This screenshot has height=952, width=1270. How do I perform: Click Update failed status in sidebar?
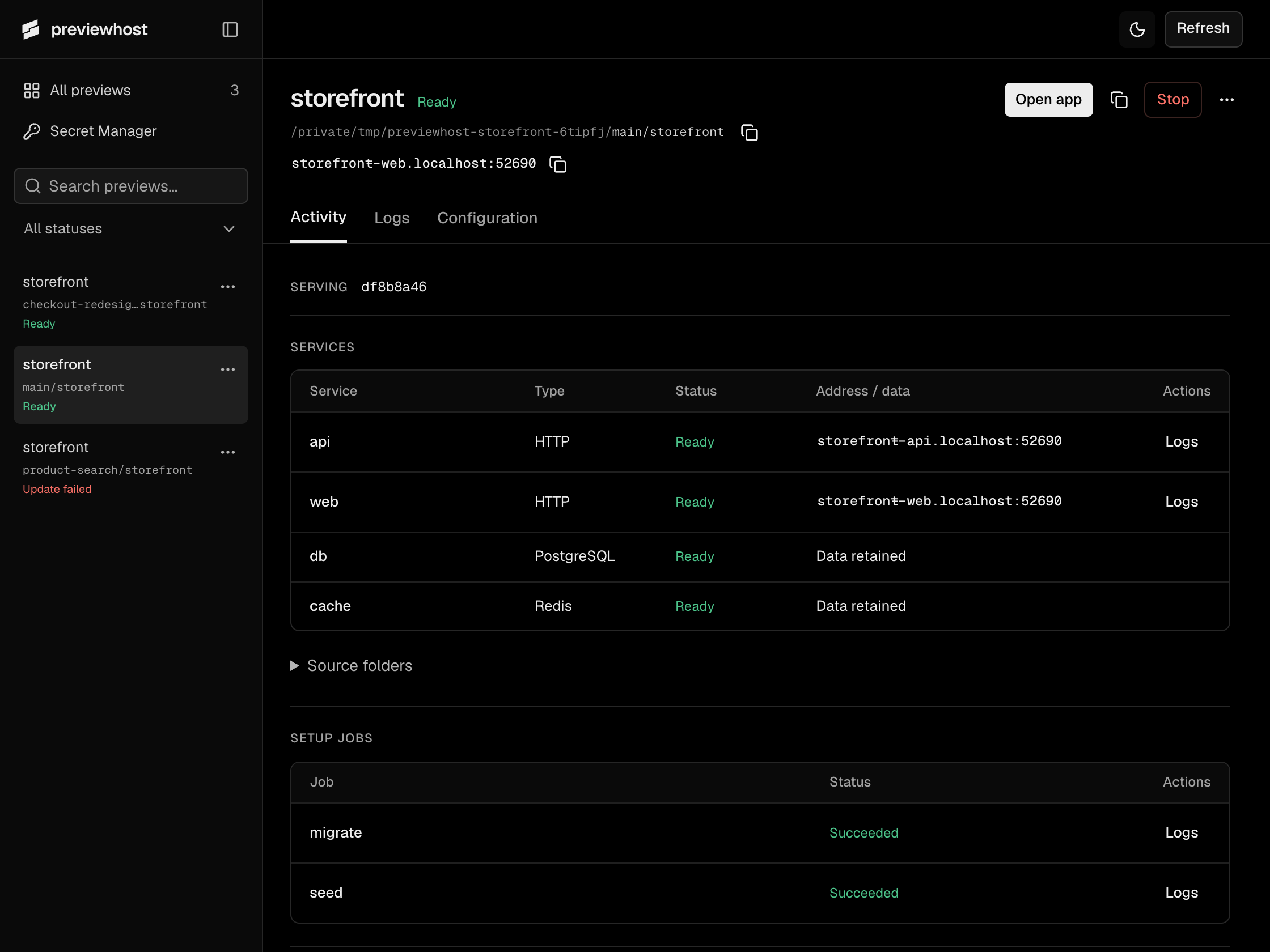[57, 489]
